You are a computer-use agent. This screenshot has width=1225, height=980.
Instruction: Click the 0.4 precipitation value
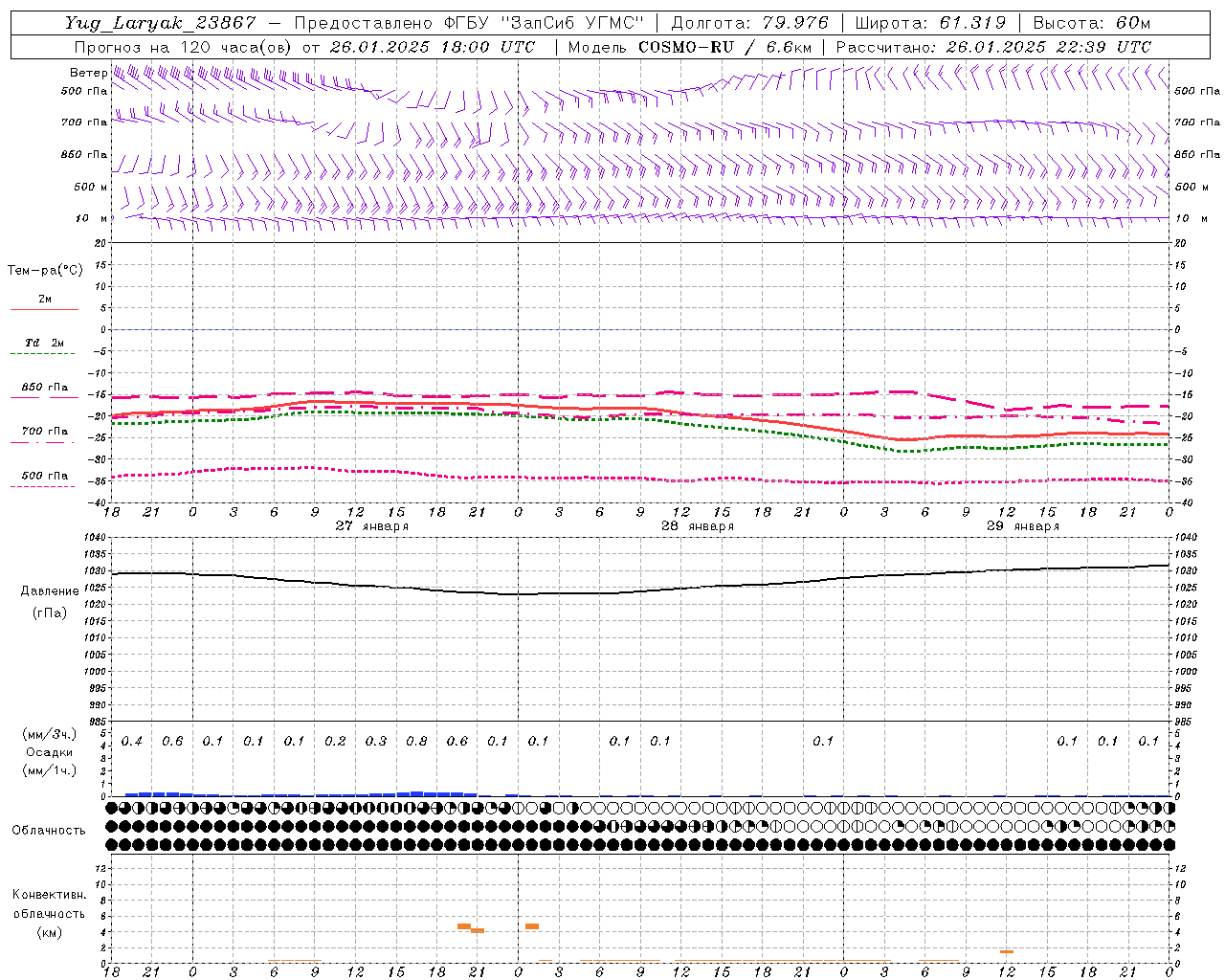coord(132,742)
